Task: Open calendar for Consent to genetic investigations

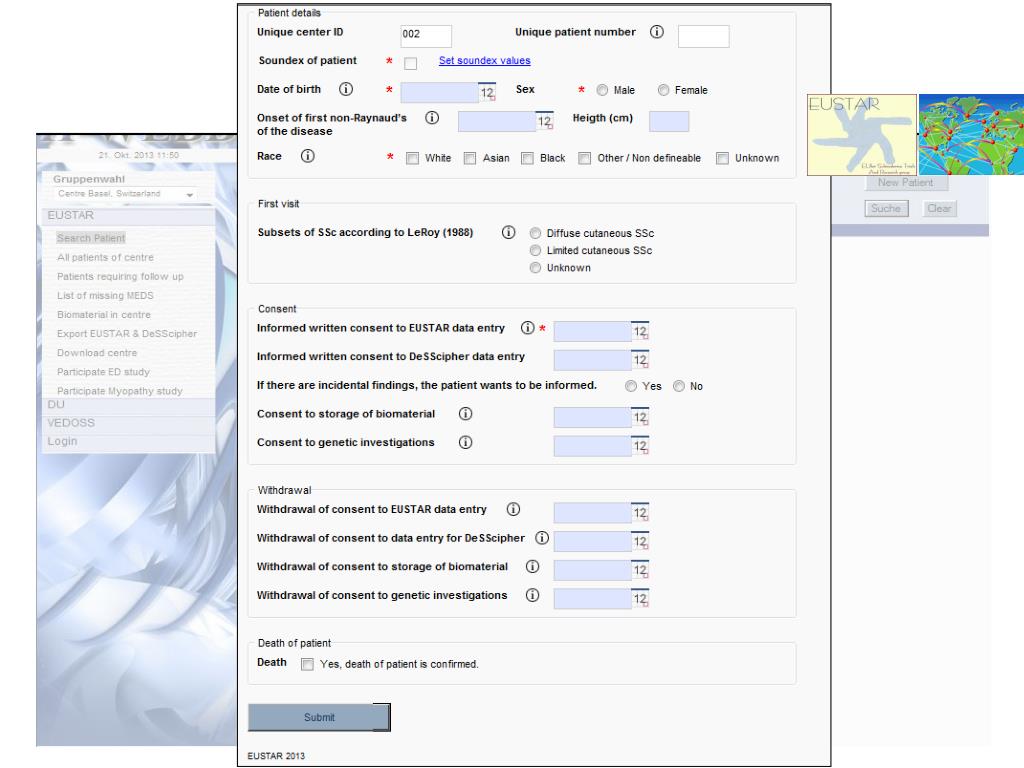Action: point(640,446)
